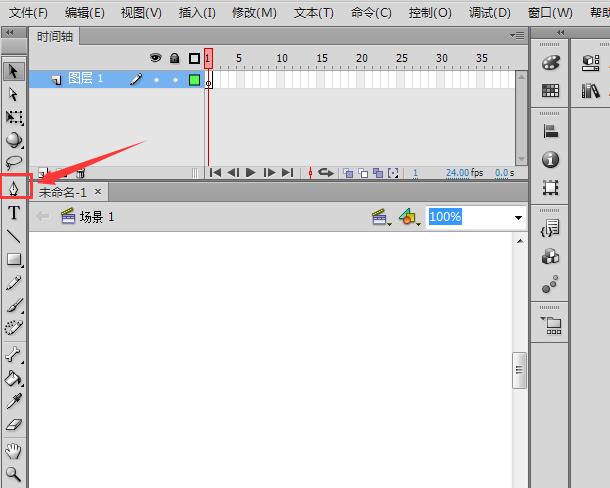Toggle Edit Multiple Frames button

378,173
